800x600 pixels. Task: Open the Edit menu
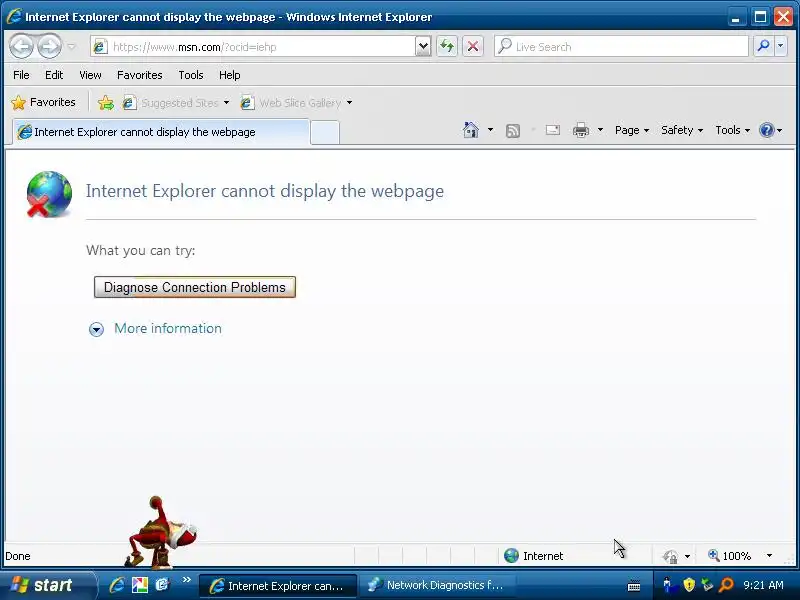click(x=54, y=75)
